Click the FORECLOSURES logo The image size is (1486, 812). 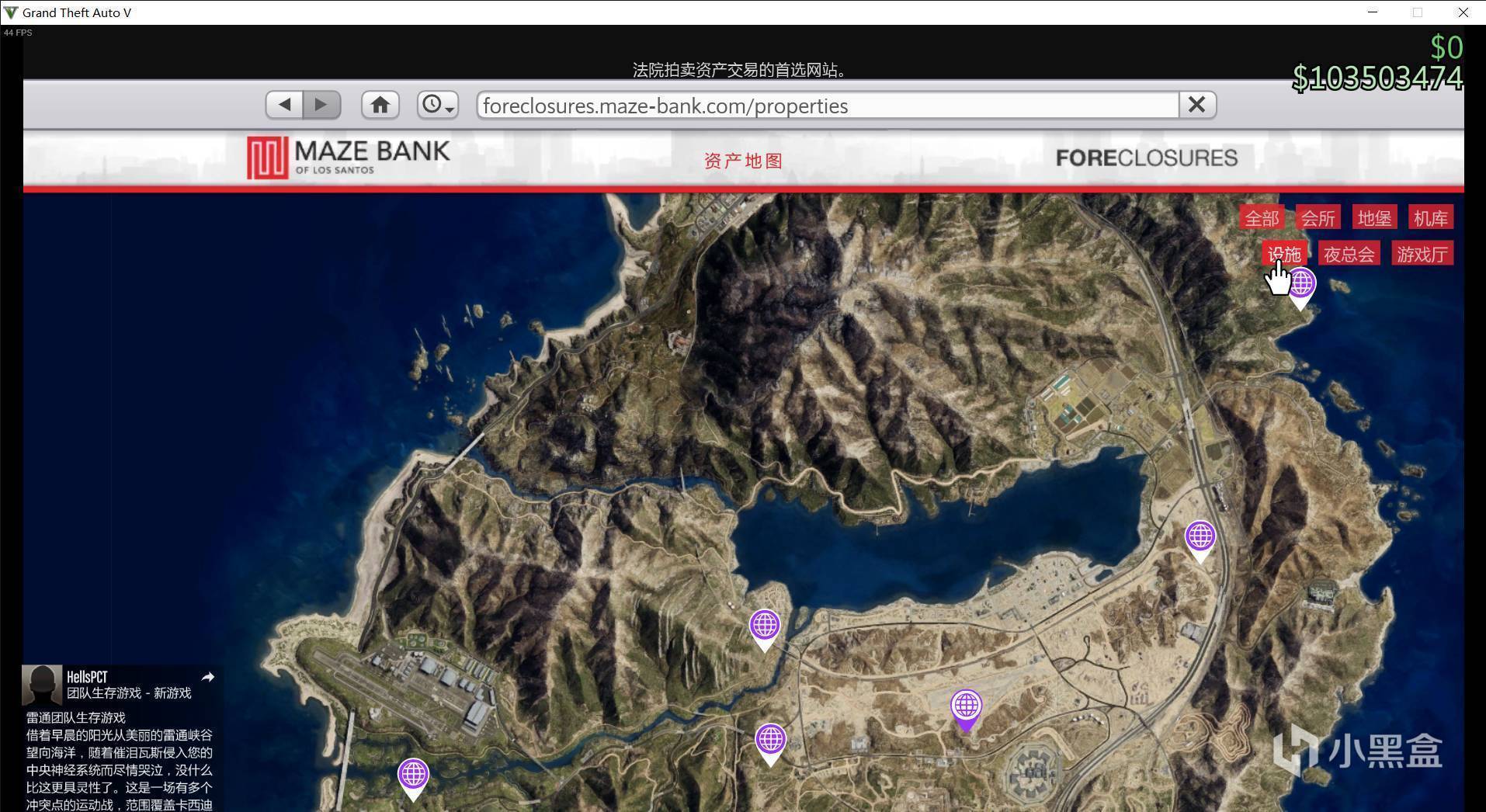point(1147,158)
